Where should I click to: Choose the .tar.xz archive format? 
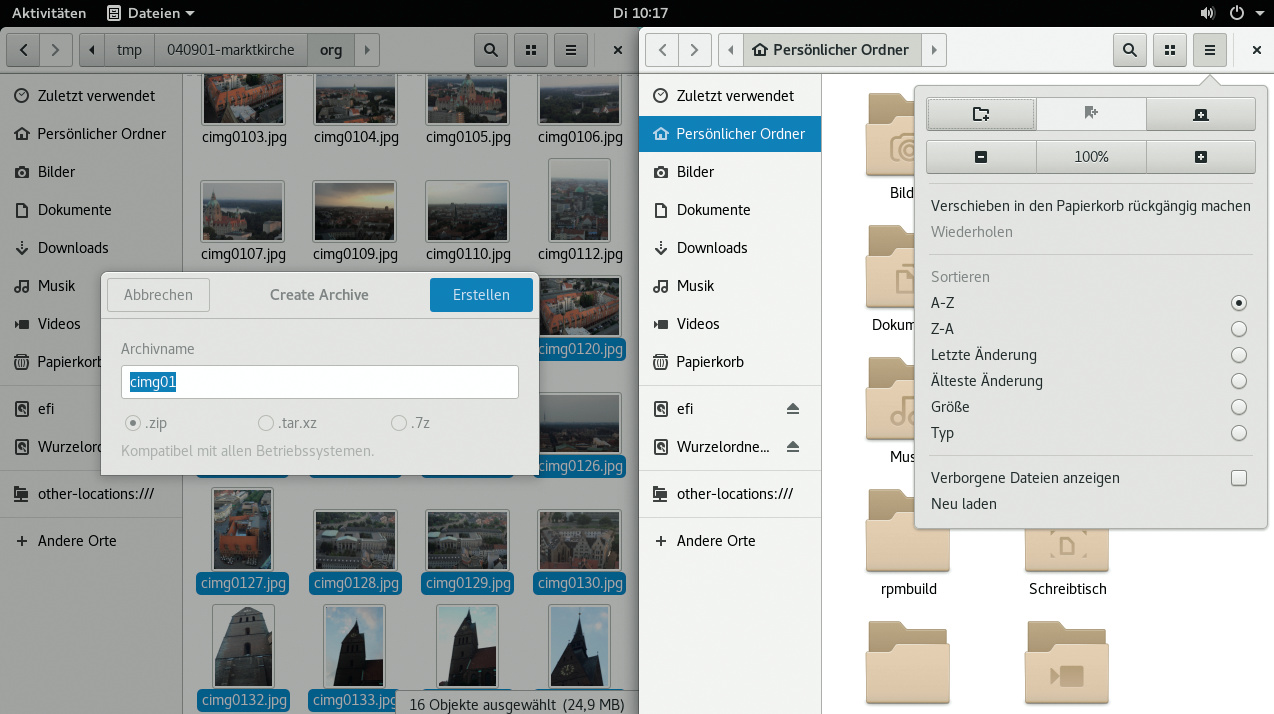[266, 423]
